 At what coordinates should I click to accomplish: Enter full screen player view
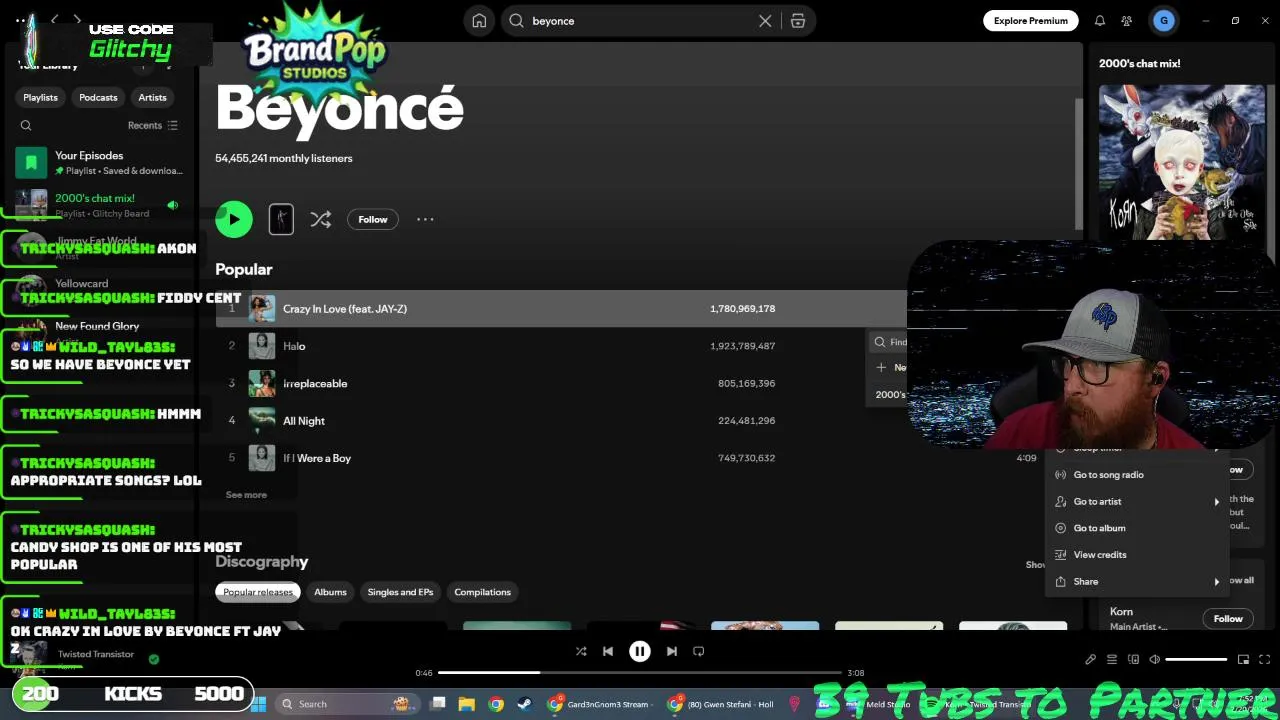tap(1264, 660)
